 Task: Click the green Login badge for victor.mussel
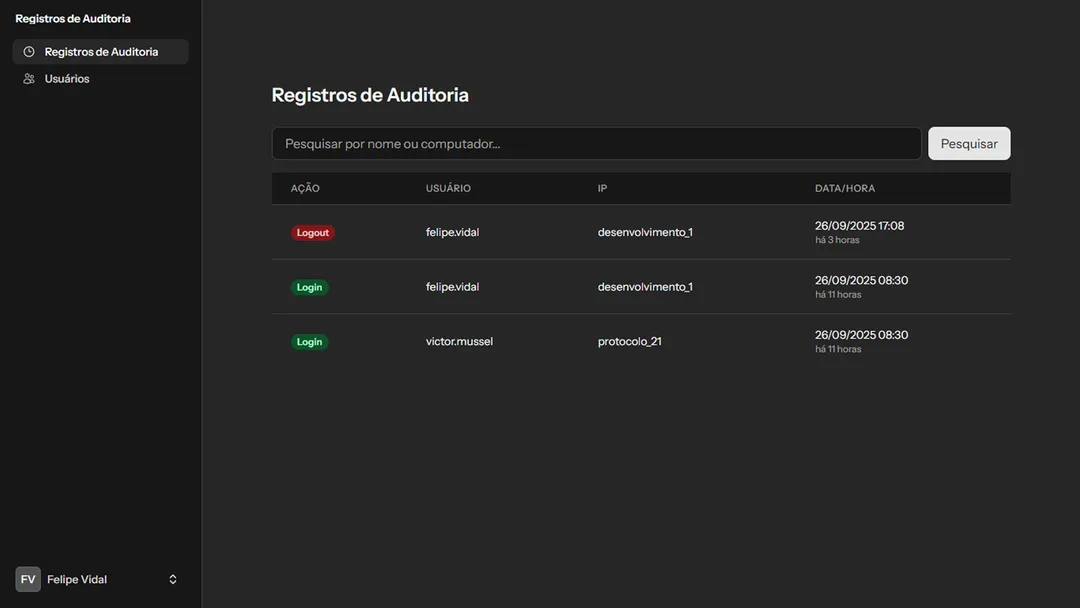(x=309, y=341)
